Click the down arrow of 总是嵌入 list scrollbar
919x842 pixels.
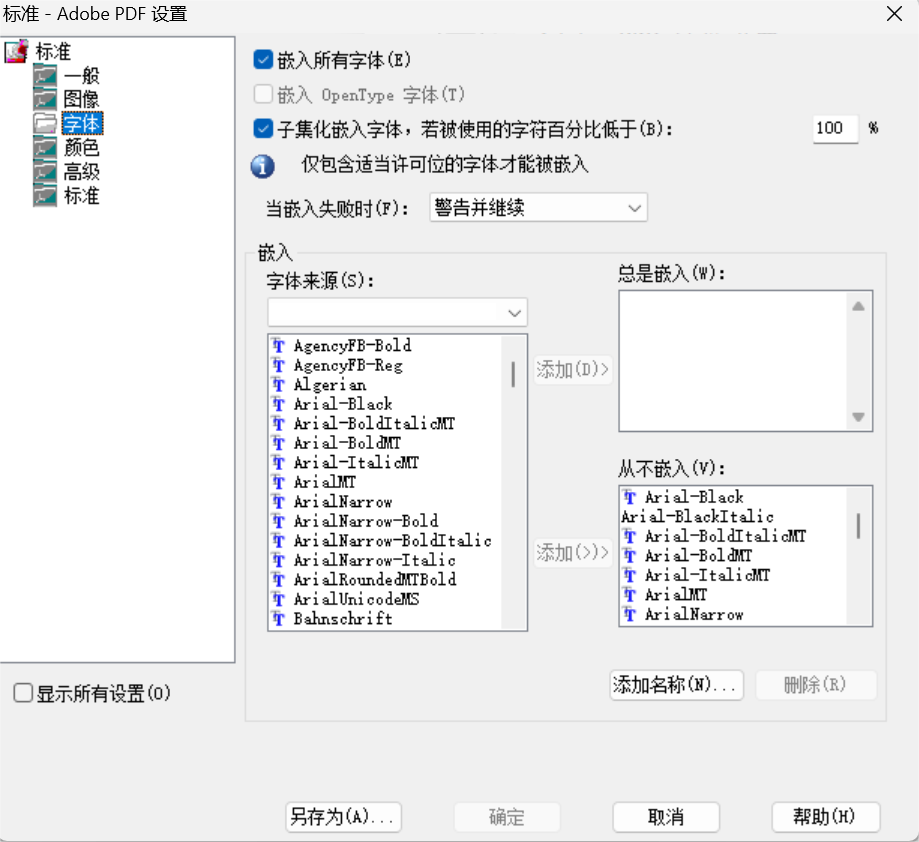coord(859,417)
